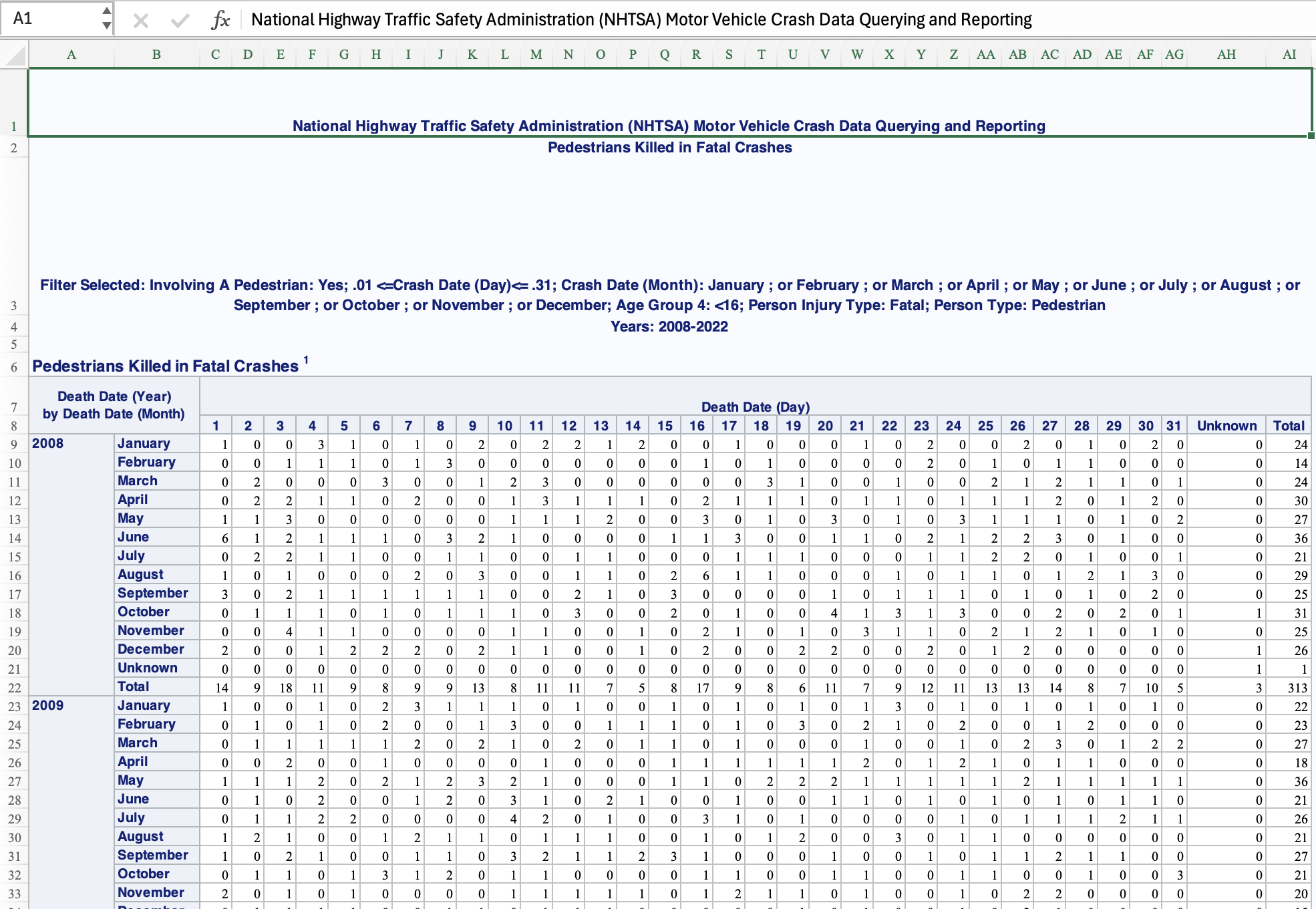Image resolution: width=1316 pixels, height=909 pixels.
Task: Open the Insert Function fx button
Action: coord(220,21)
